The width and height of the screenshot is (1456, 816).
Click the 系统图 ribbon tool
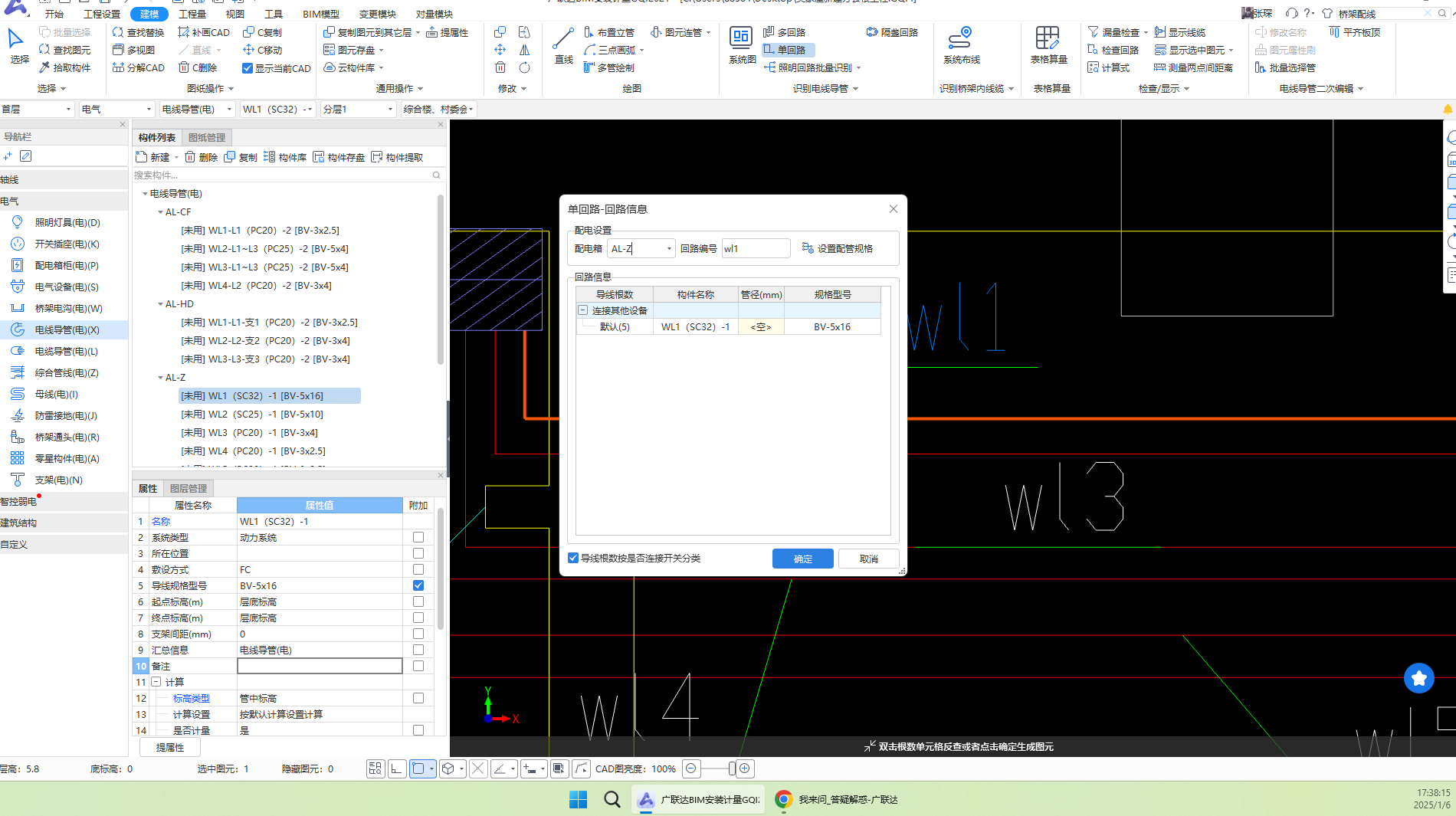coord(741,46)
